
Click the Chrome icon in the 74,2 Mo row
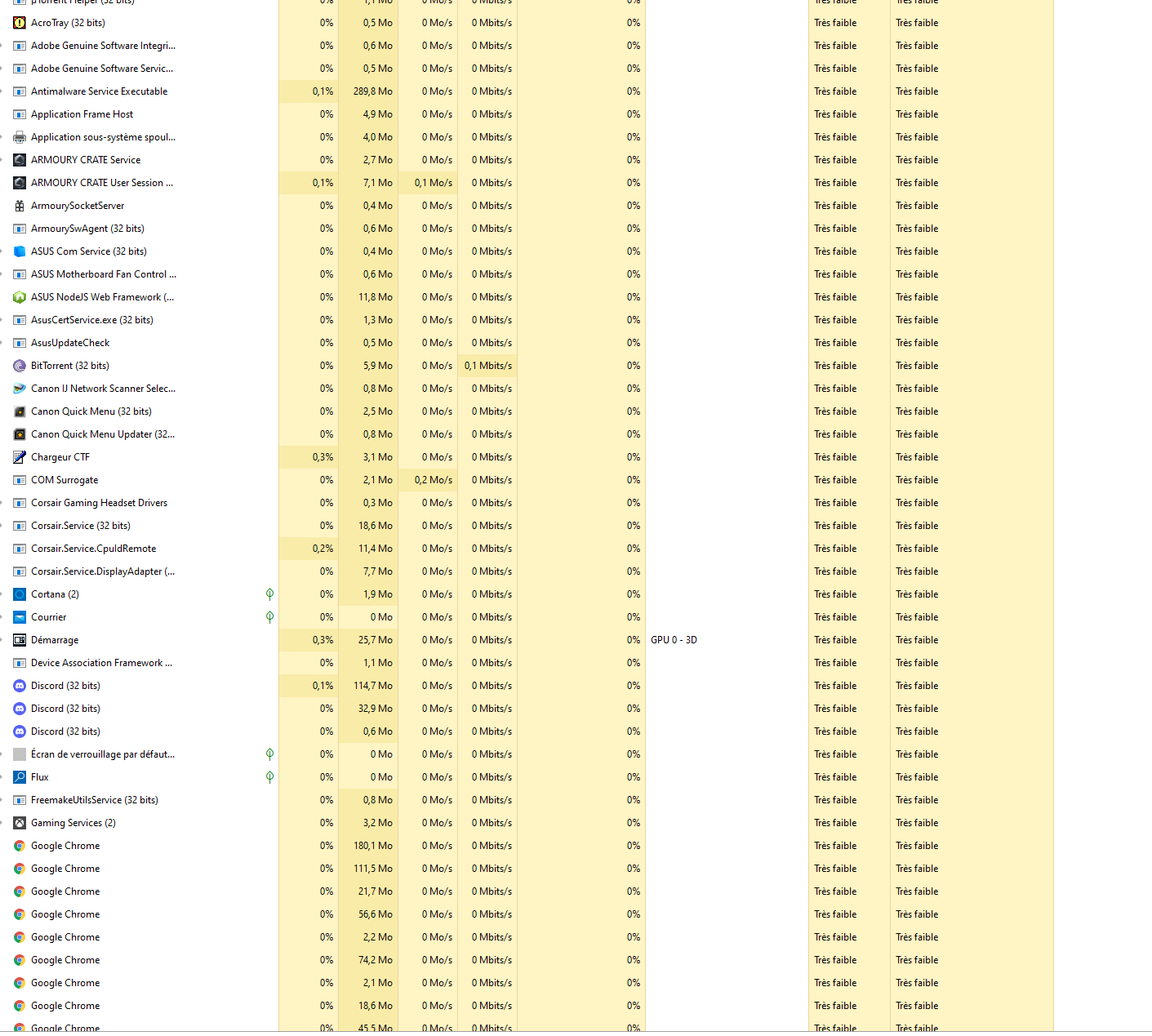20,960
